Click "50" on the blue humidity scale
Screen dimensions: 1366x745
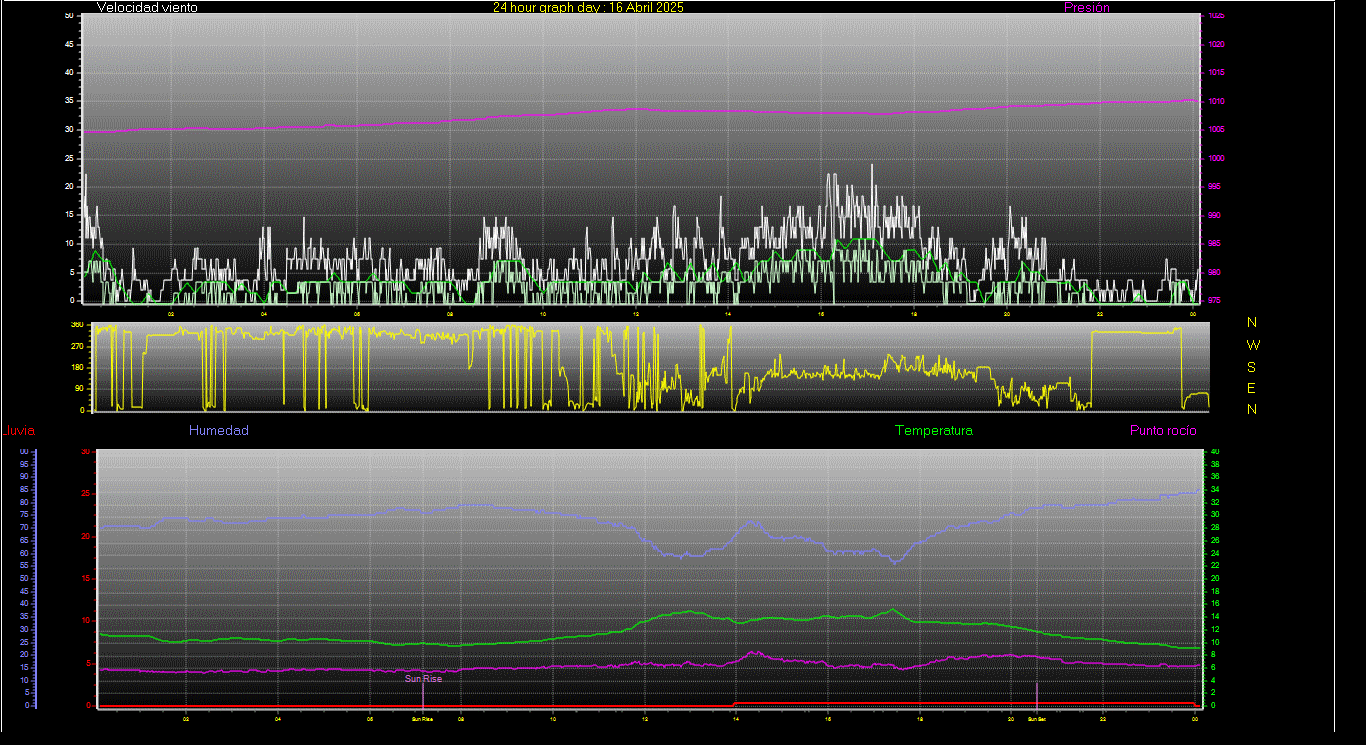24,579
